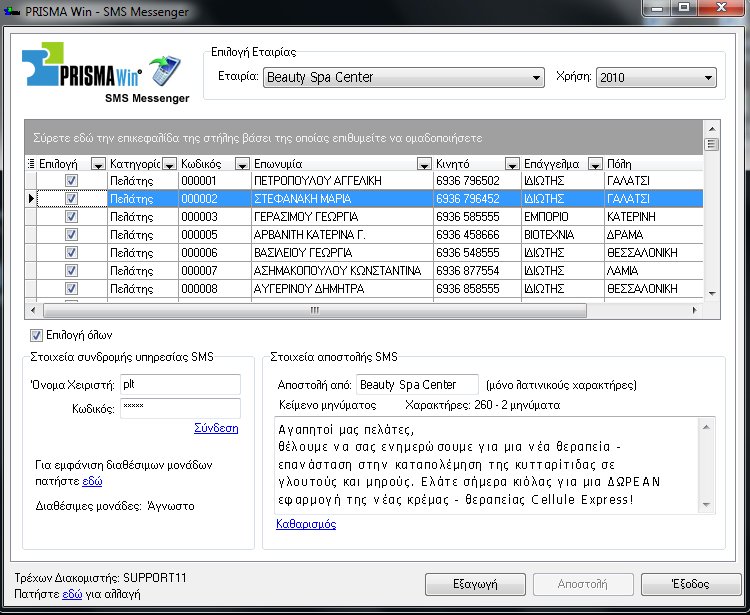Click the phone number 6936 877554
The width and height of the screenshot is (750, 615).
coord(468,271)
